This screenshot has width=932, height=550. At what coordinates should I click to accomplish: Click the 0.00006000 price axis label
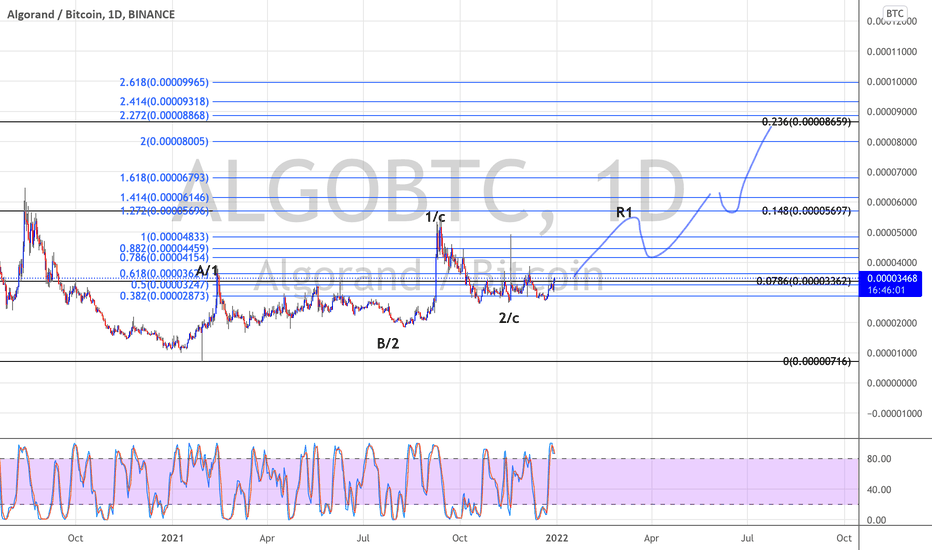pyautogui.click(x=892, y=202)
